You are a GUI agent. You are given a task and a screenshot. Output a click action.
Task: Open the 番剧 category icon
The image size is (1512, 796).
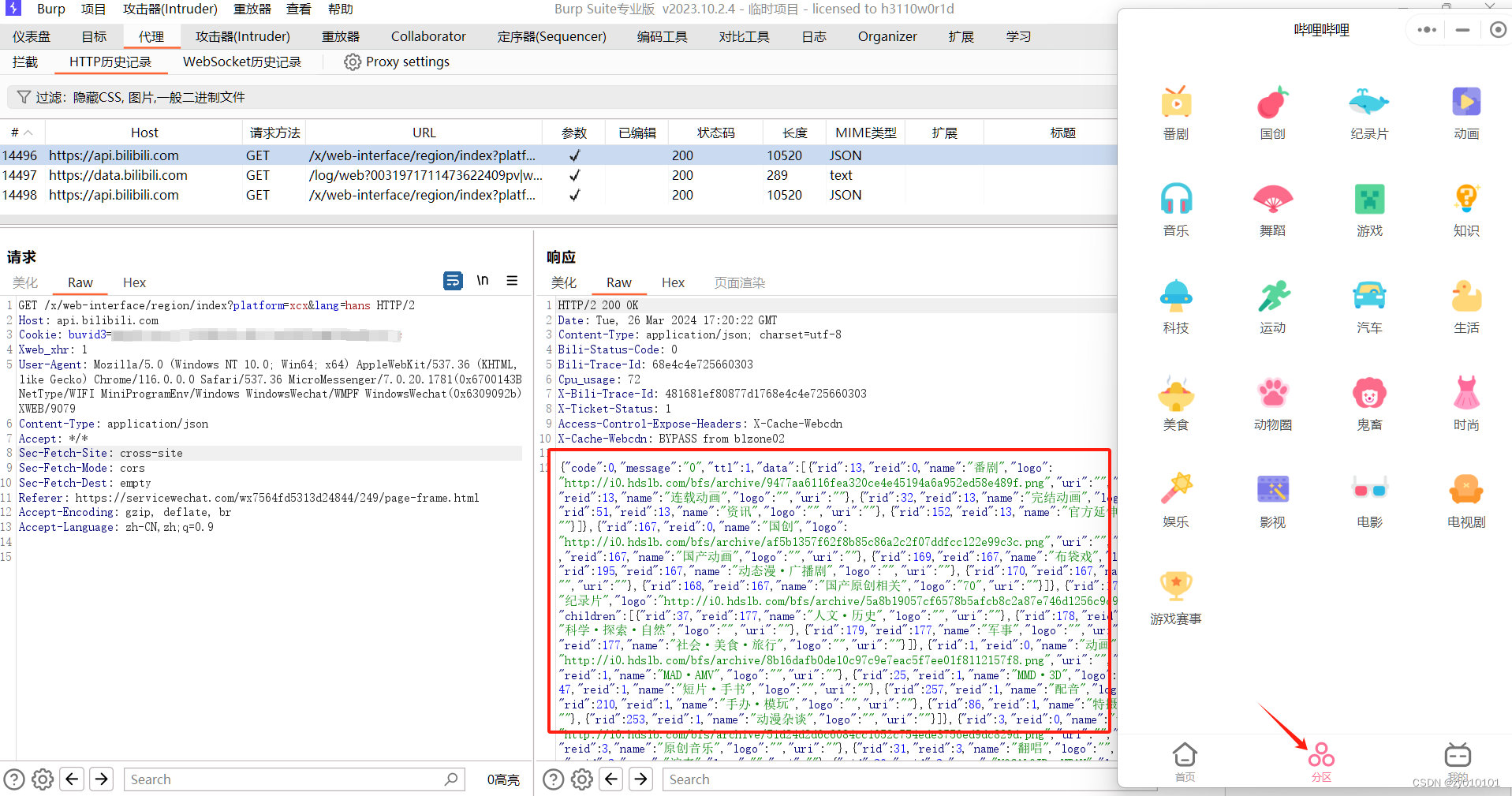pos(1176,103)
